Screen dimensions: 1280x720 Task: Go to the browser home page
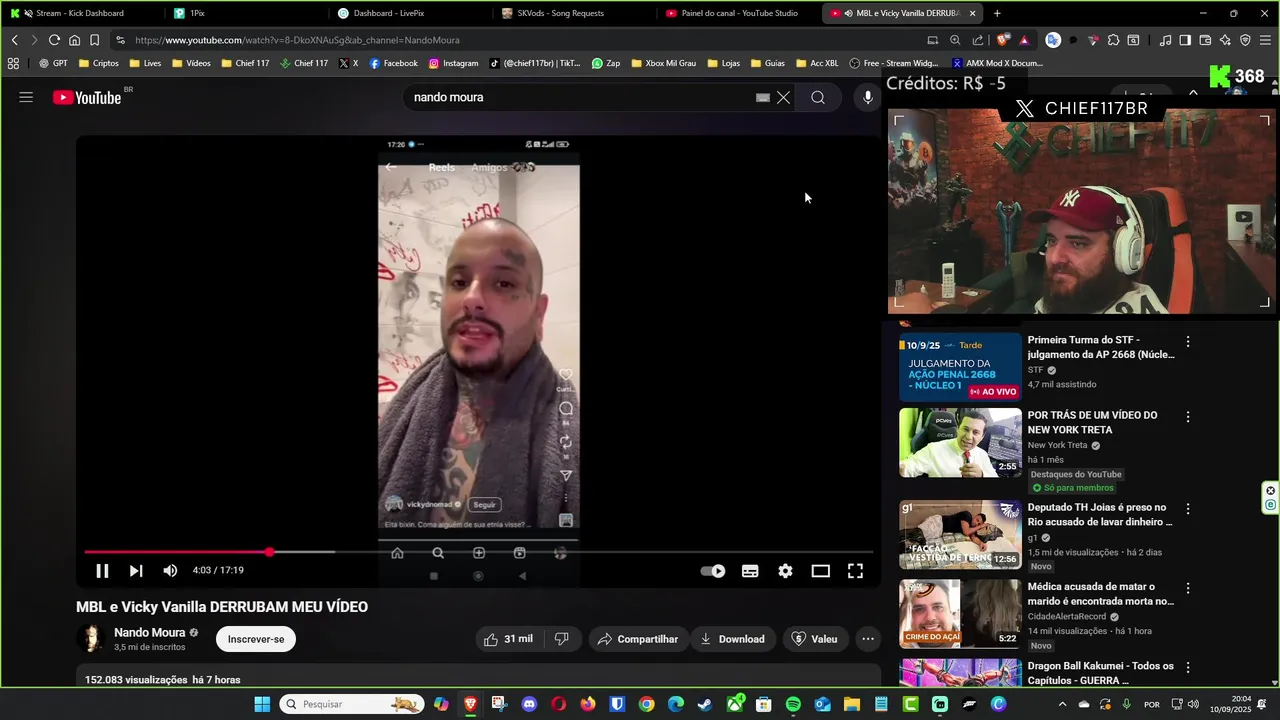[74, 40]
